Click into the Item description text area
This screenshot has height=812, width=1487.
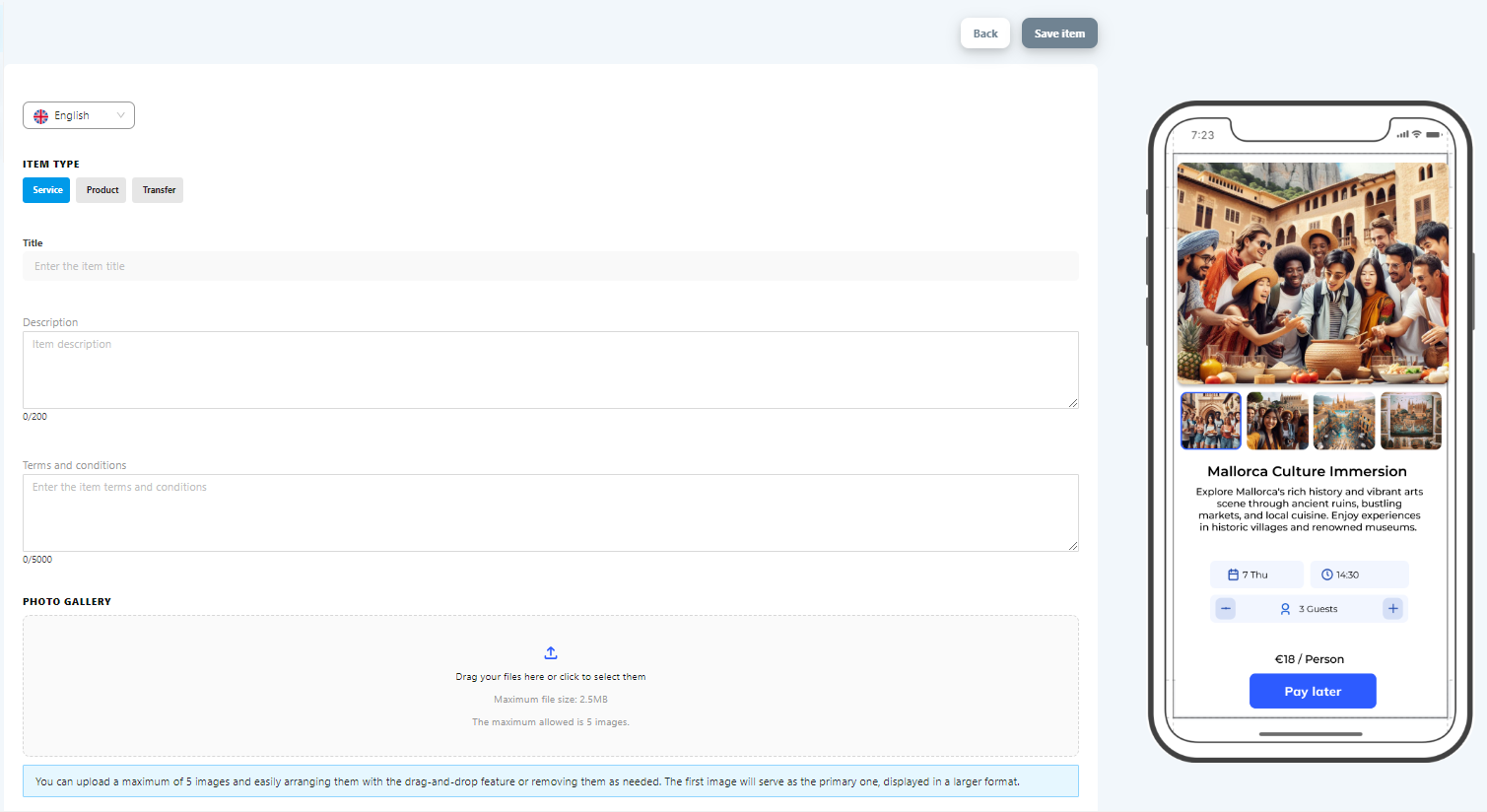pyautogui.click(x=551, y=370)
